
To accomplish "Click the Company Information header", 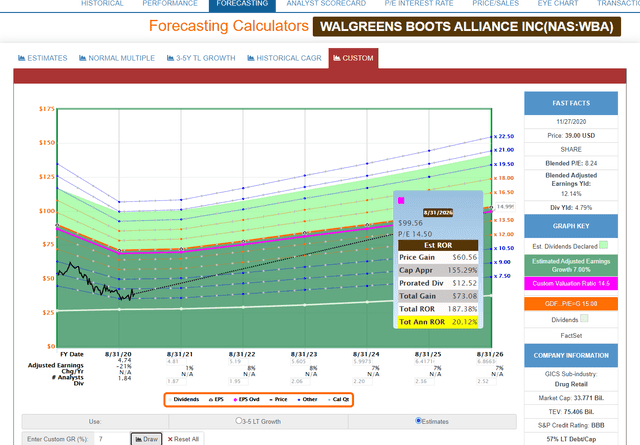I will point(571,356).
